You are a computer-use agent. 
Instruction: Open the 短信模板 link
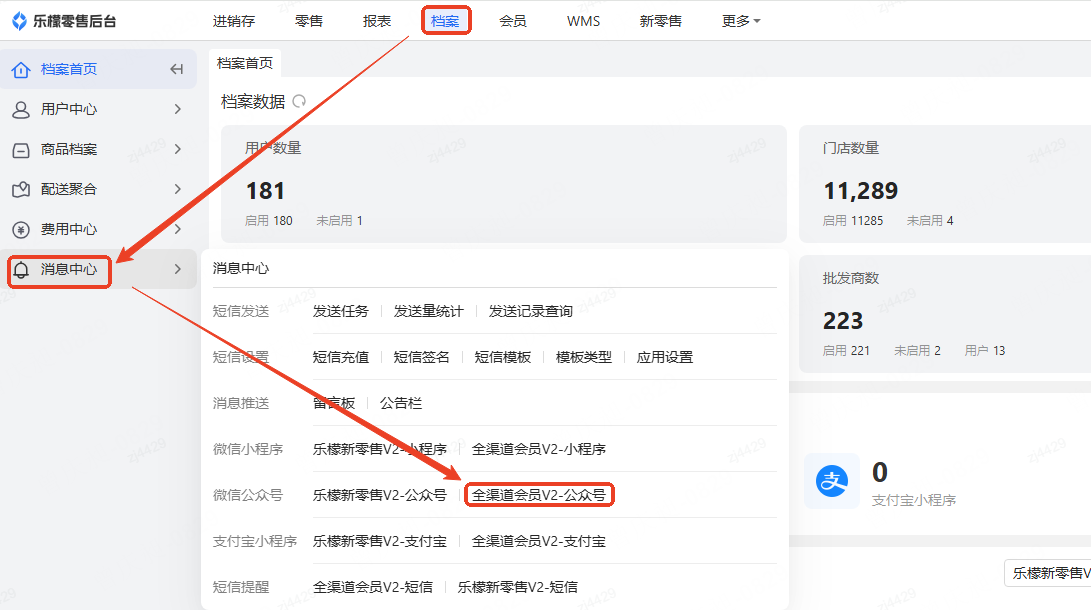coord(502,357)
